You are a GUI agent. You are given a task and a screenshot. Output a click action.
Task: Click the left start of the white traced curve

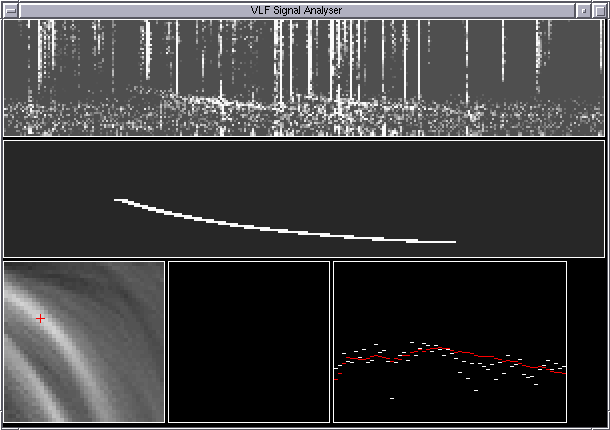click(x=117, y=200)
